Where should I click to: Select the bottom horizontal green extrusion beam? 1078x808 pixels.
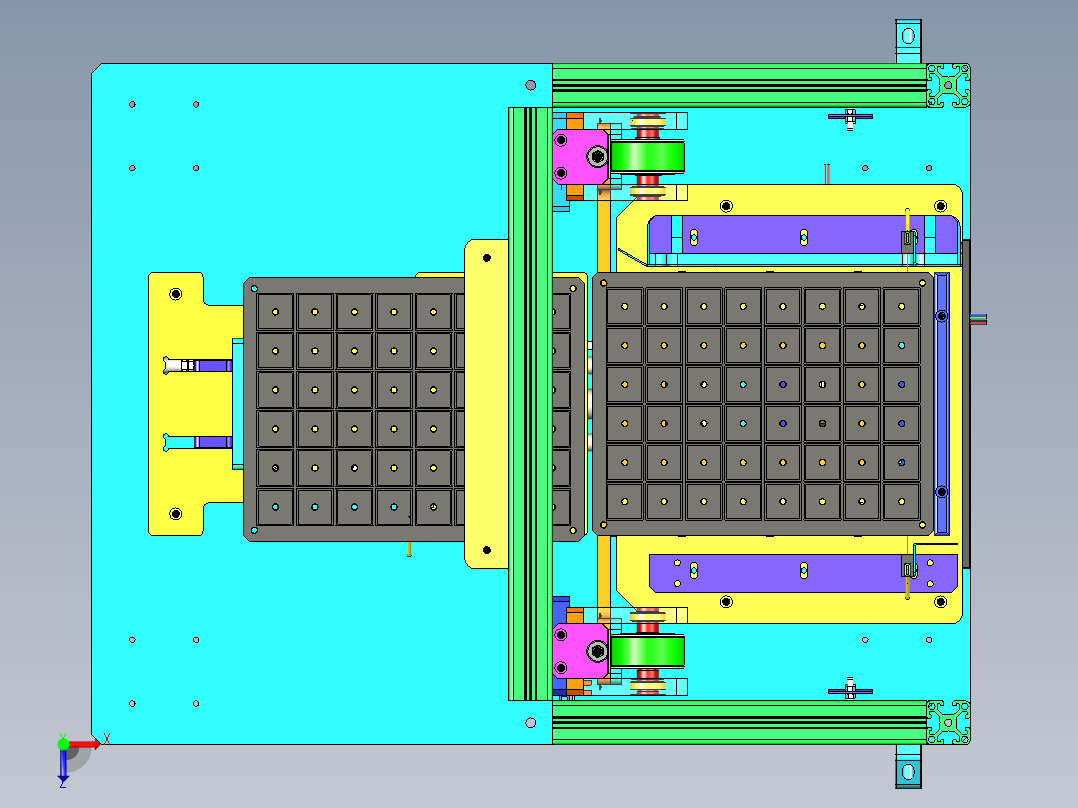(739, 722)
